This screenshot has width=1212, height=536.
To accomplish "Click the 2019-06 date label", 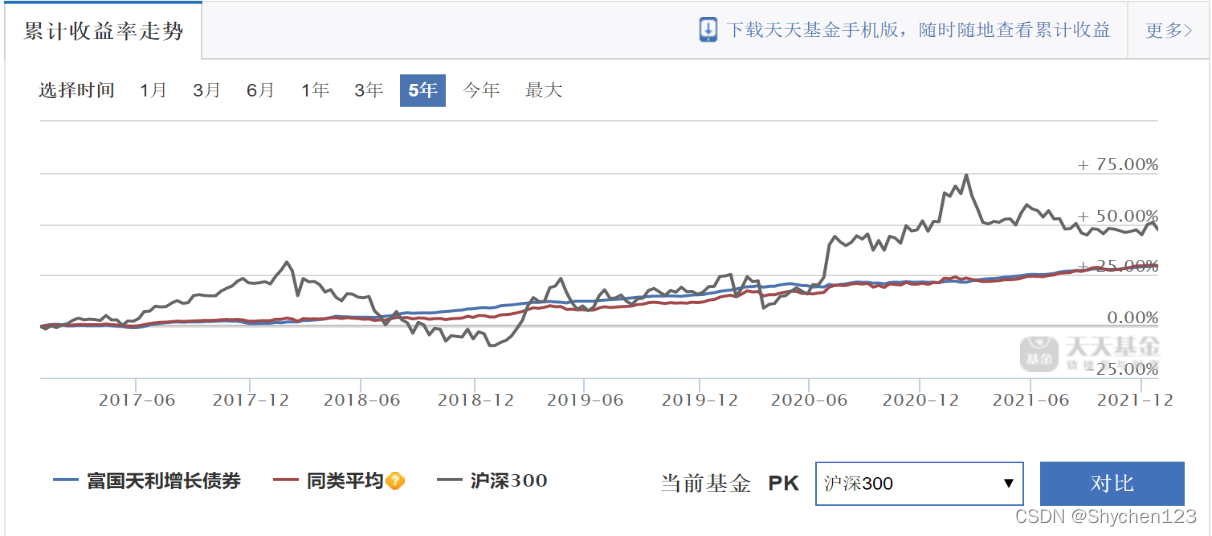I will [585, 399].
